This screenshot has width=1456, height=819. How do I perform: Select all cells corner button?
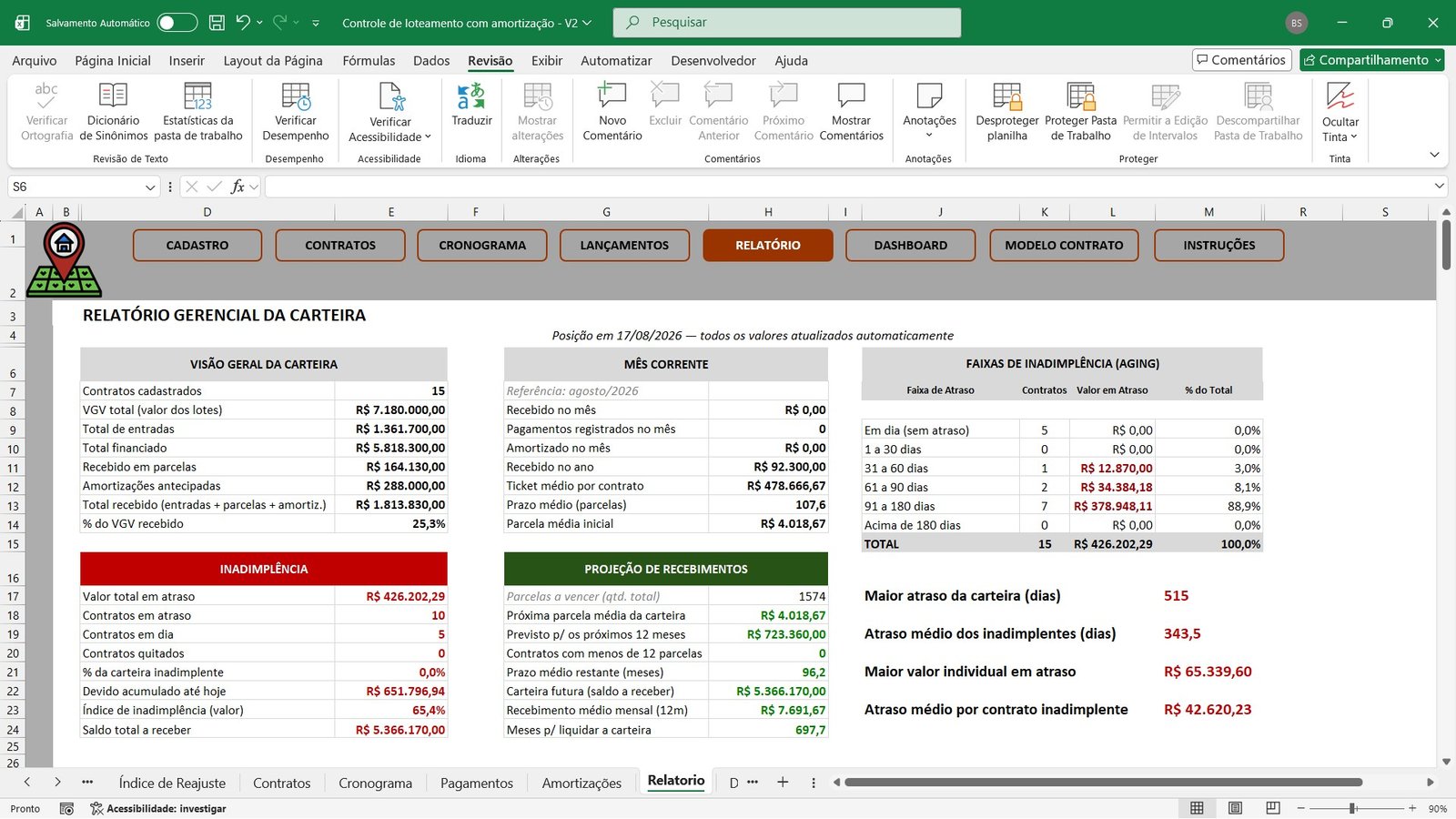click(x=16, y=212)
